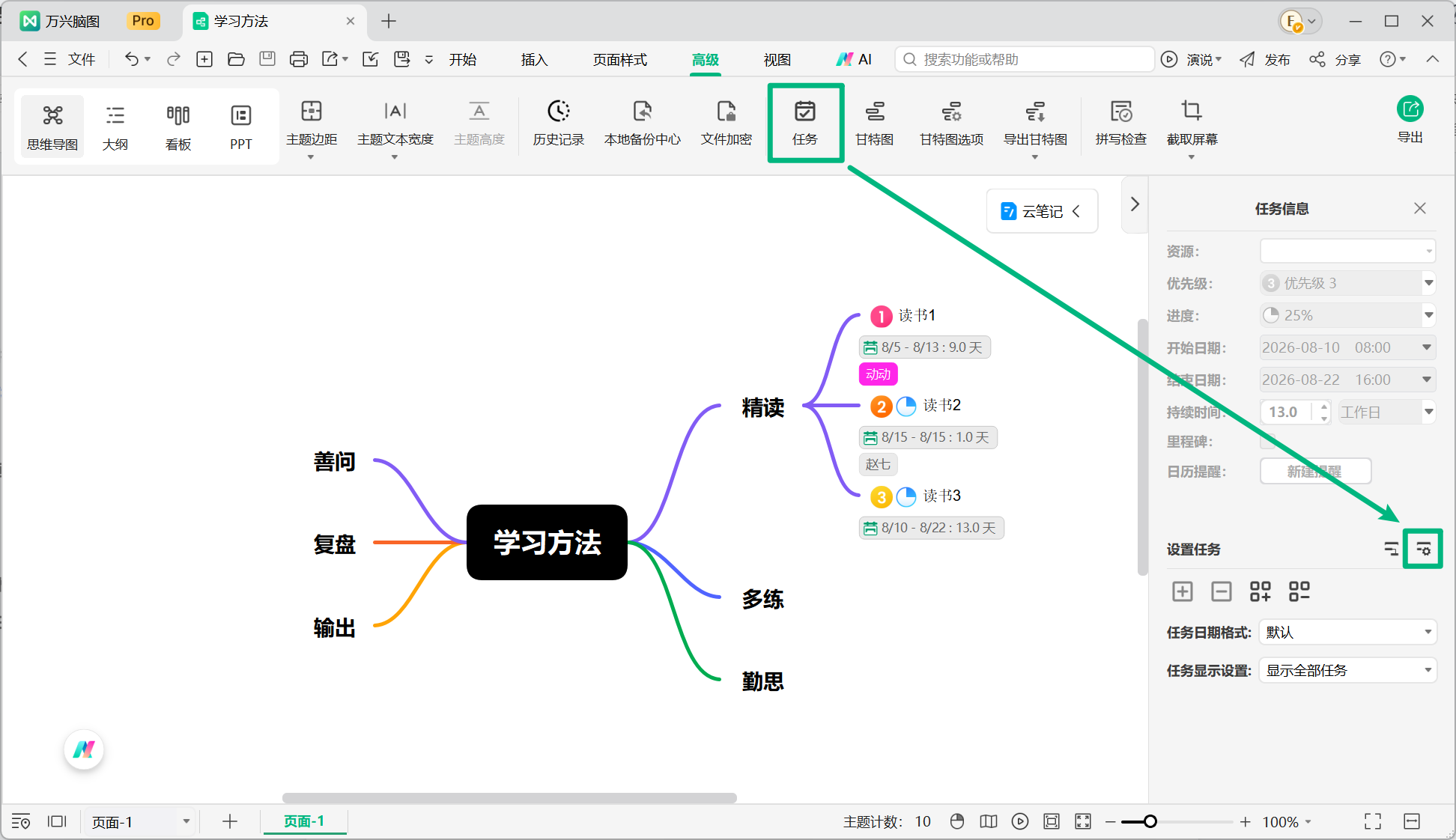Viewport: 1456px width, 840px height.
Task: Open the 结束日期 end date picker
Action: (x=1347, y=380)
